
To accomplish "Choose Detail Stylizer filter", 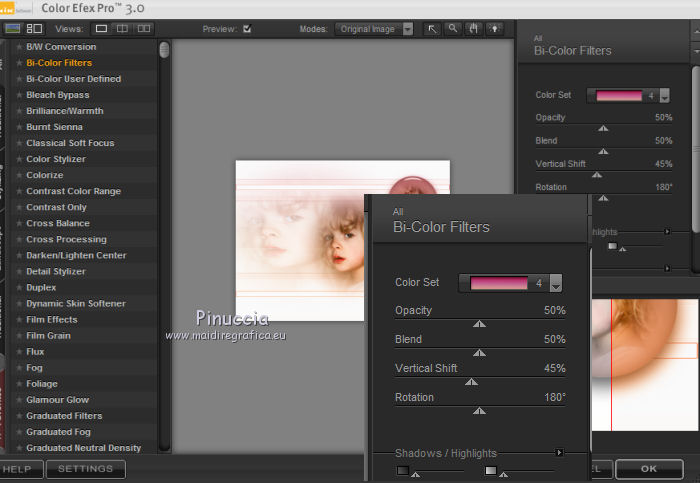I will [x=56, y=271].
